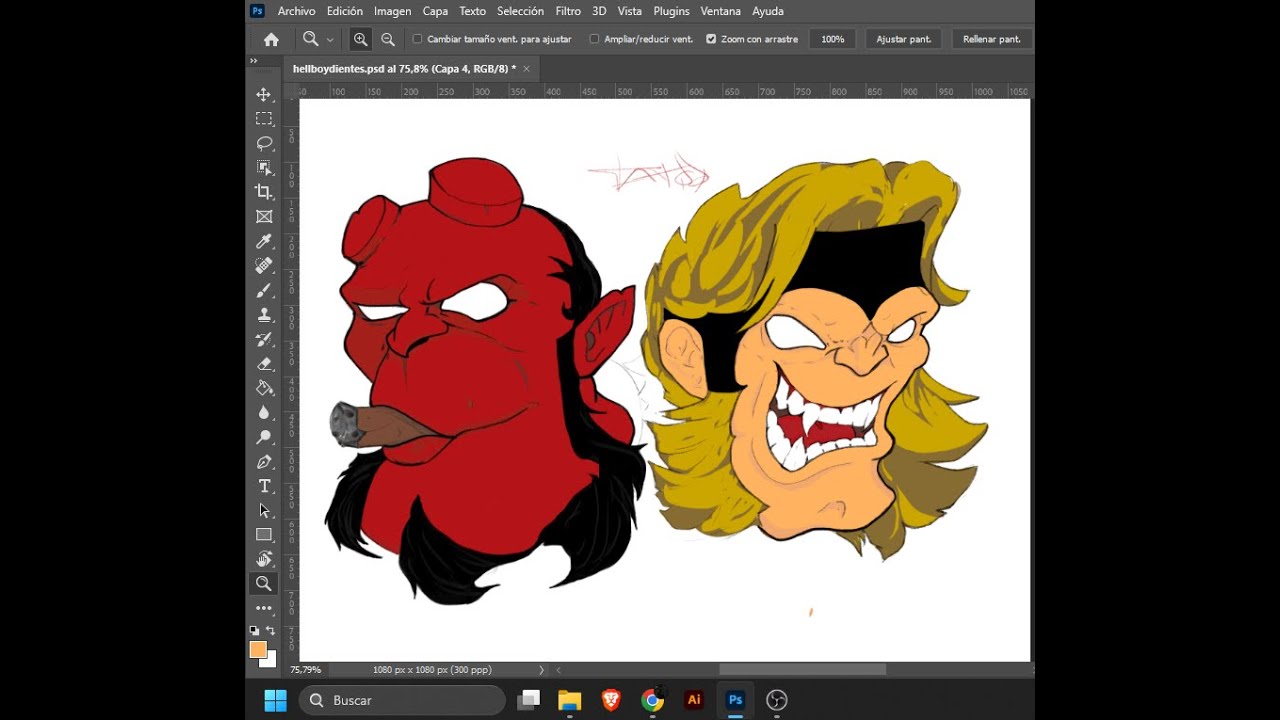Click the Home button in options bar
Image resolution: width=1280 pixels, height=720 pixels.
pos(271,39)
